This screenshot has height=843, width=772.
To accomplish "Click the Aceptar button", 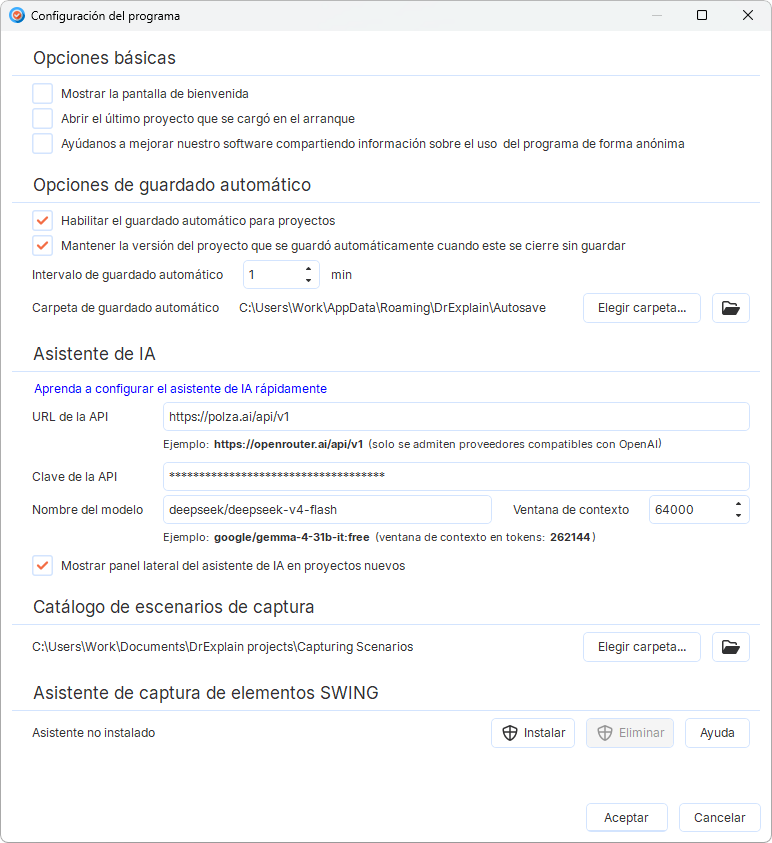I will (626, 818).
